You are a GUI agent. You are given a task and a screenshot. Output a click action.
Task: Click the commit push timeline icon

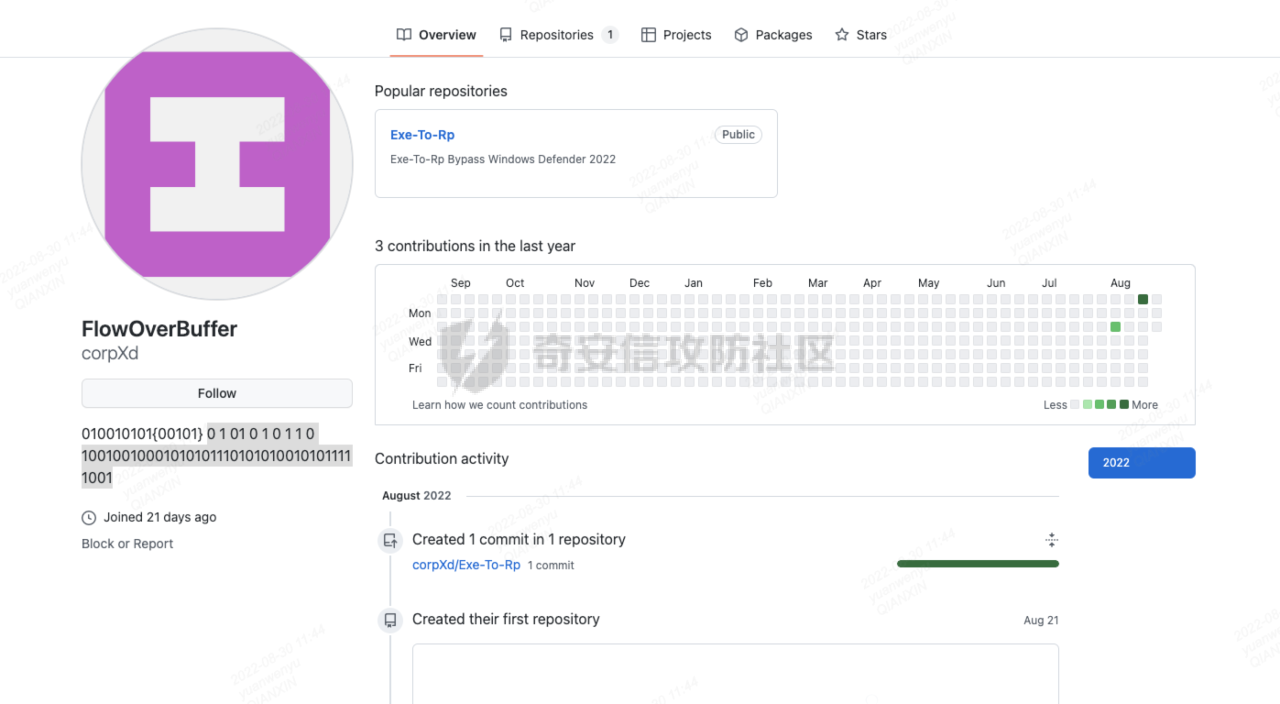[x=390, y=541]
